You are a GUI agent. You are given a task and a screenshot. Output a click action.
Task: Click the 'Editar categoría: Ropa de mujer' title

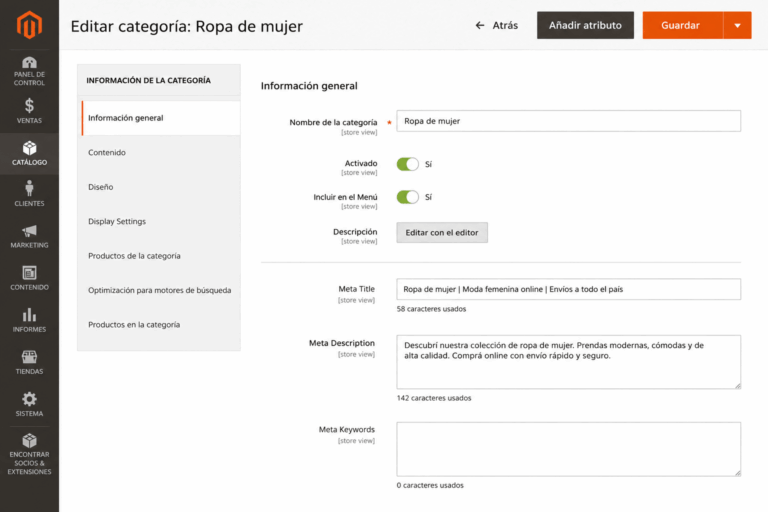[187, 26]
